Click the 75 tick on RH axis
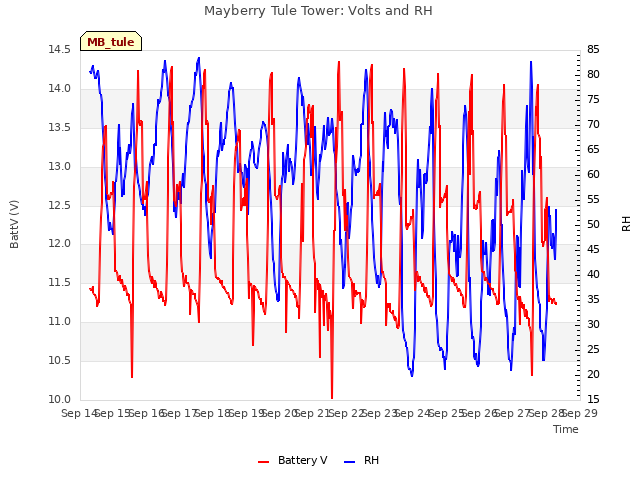The height and width of the screenshot is (480, 640). [593, 99]
